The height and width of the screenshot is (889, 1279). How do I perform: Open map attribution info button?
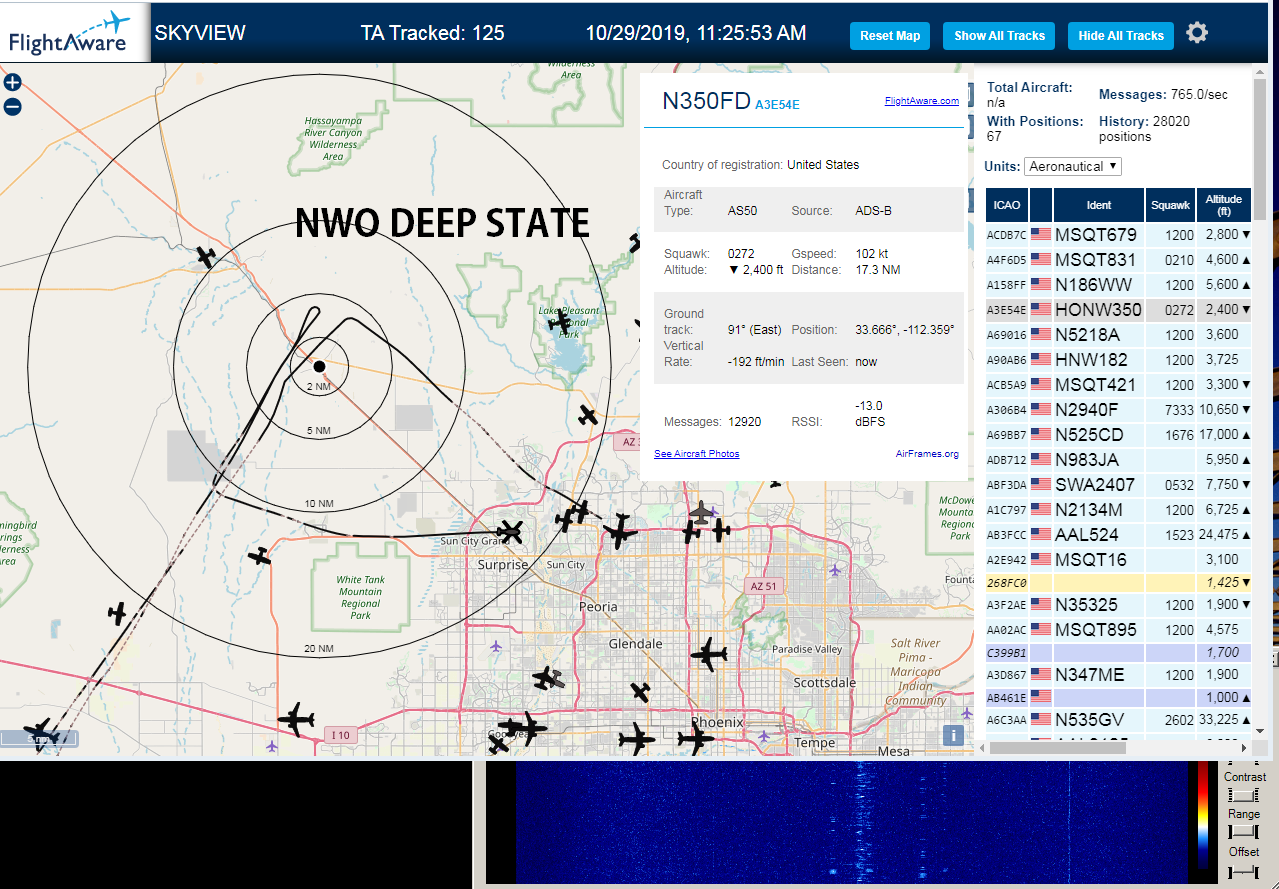click(954, 736)
